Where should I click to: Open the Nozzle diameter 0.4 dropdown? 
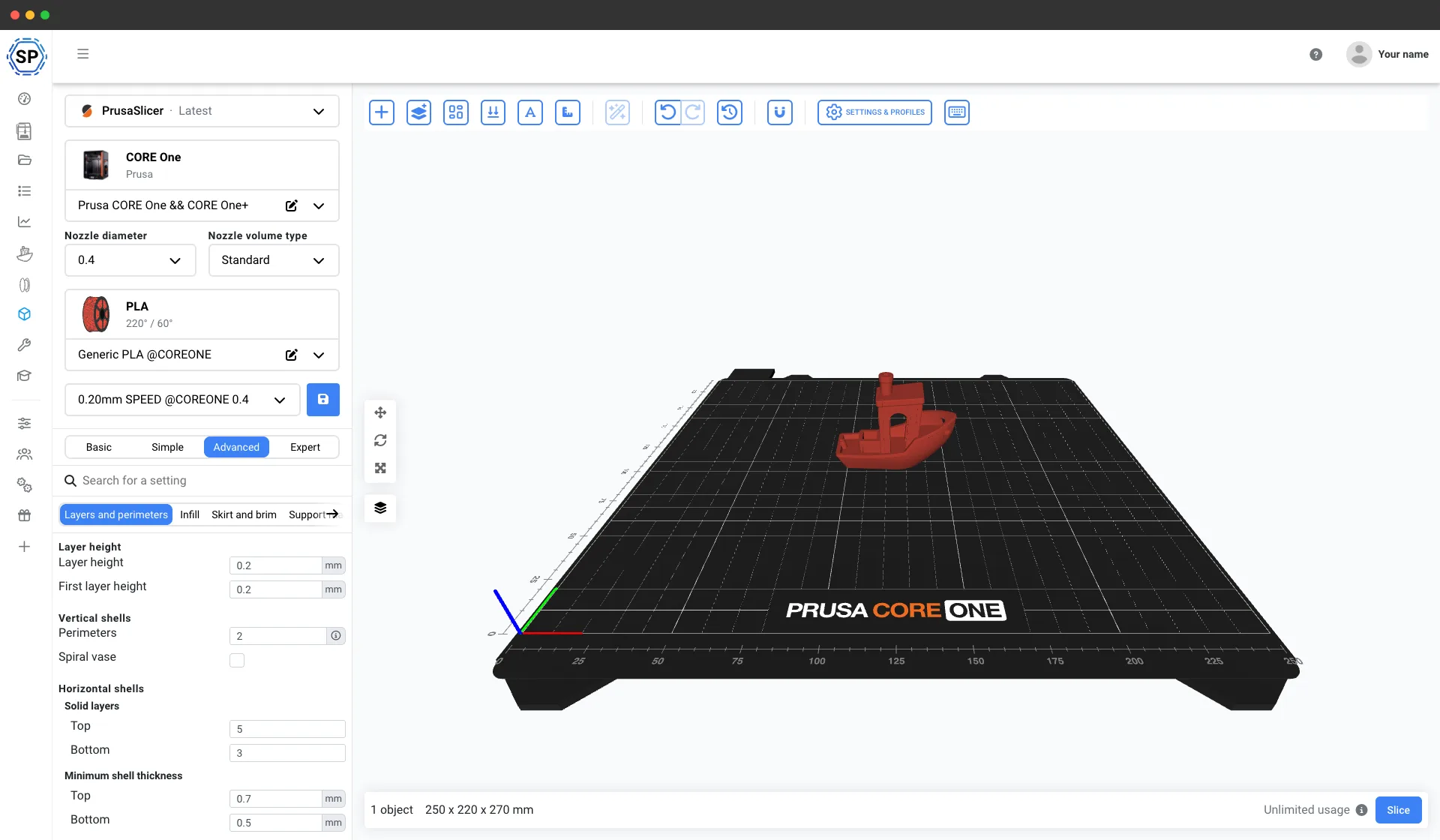[x=130, y=260]
